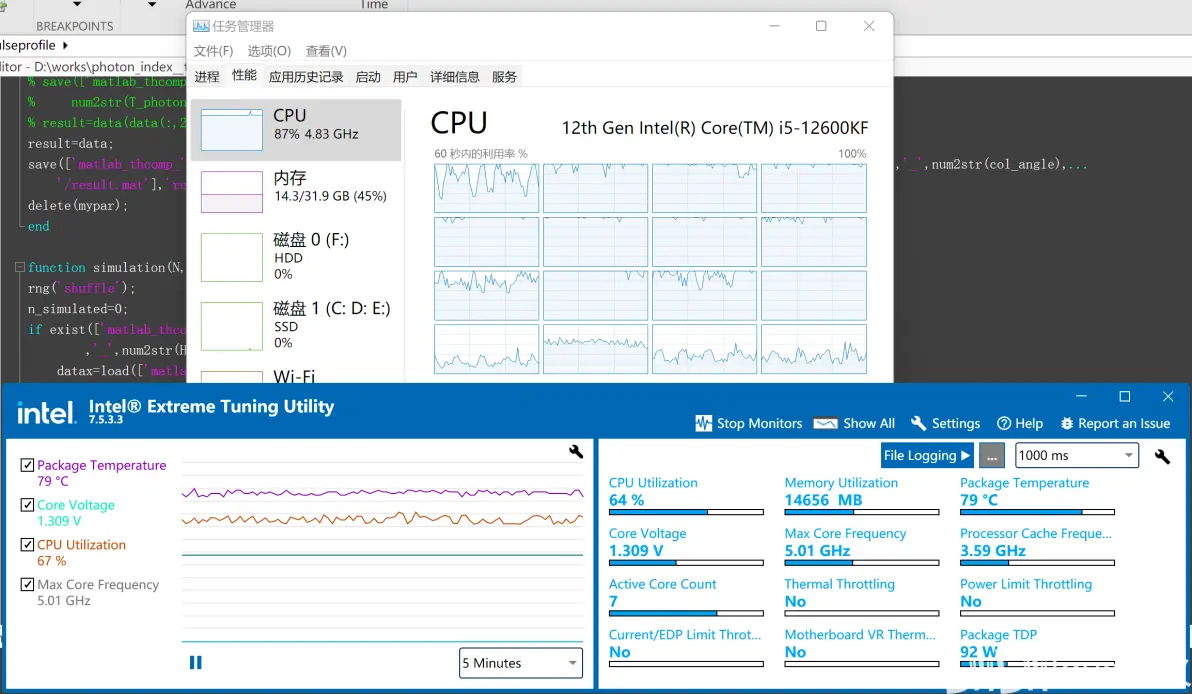Click the Package TDP '92 W' value
The height and width of the screenshot is (694, 1192).
978,652
